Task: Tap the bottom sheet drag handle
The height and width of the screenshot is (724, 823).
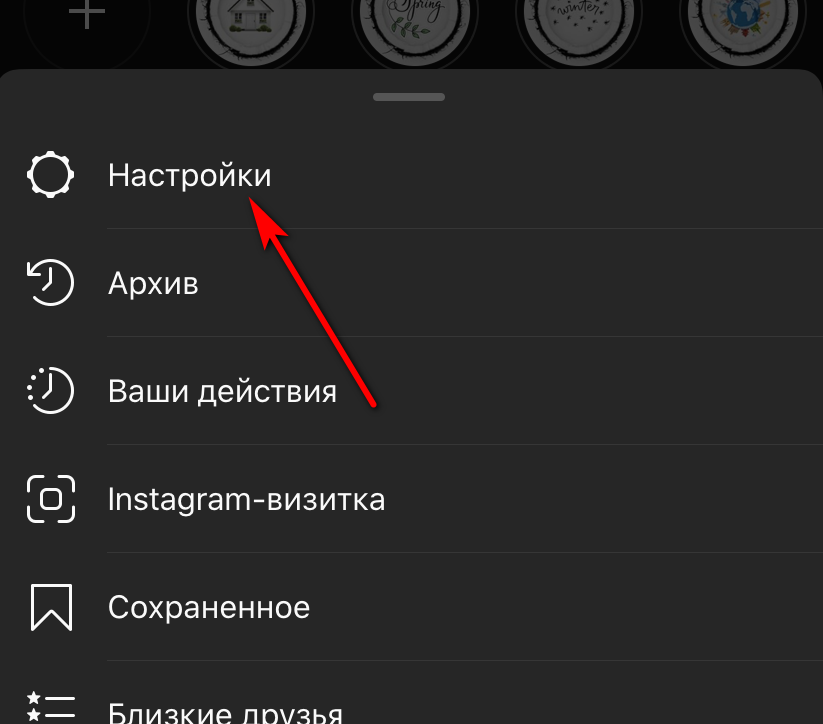Action: click(x=409, y=97)
